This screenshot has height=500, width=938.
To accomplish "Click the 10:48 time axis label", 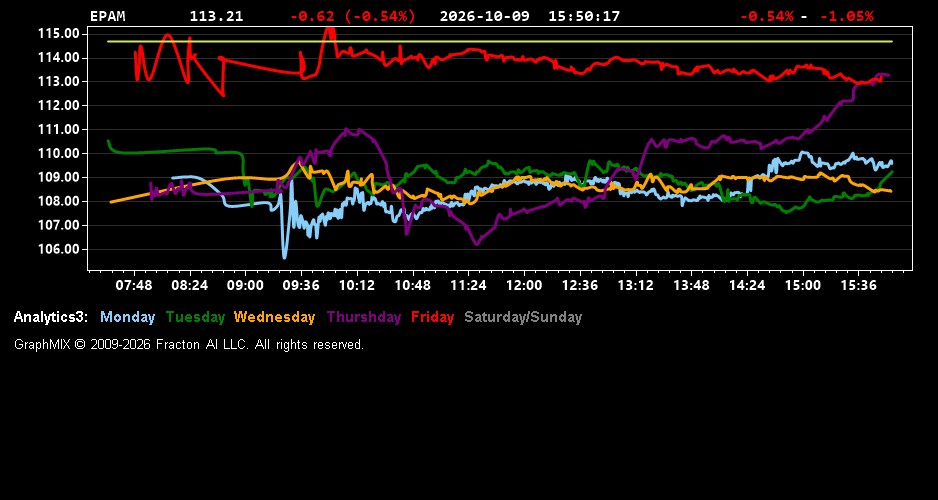I will [x=412, y=285].
